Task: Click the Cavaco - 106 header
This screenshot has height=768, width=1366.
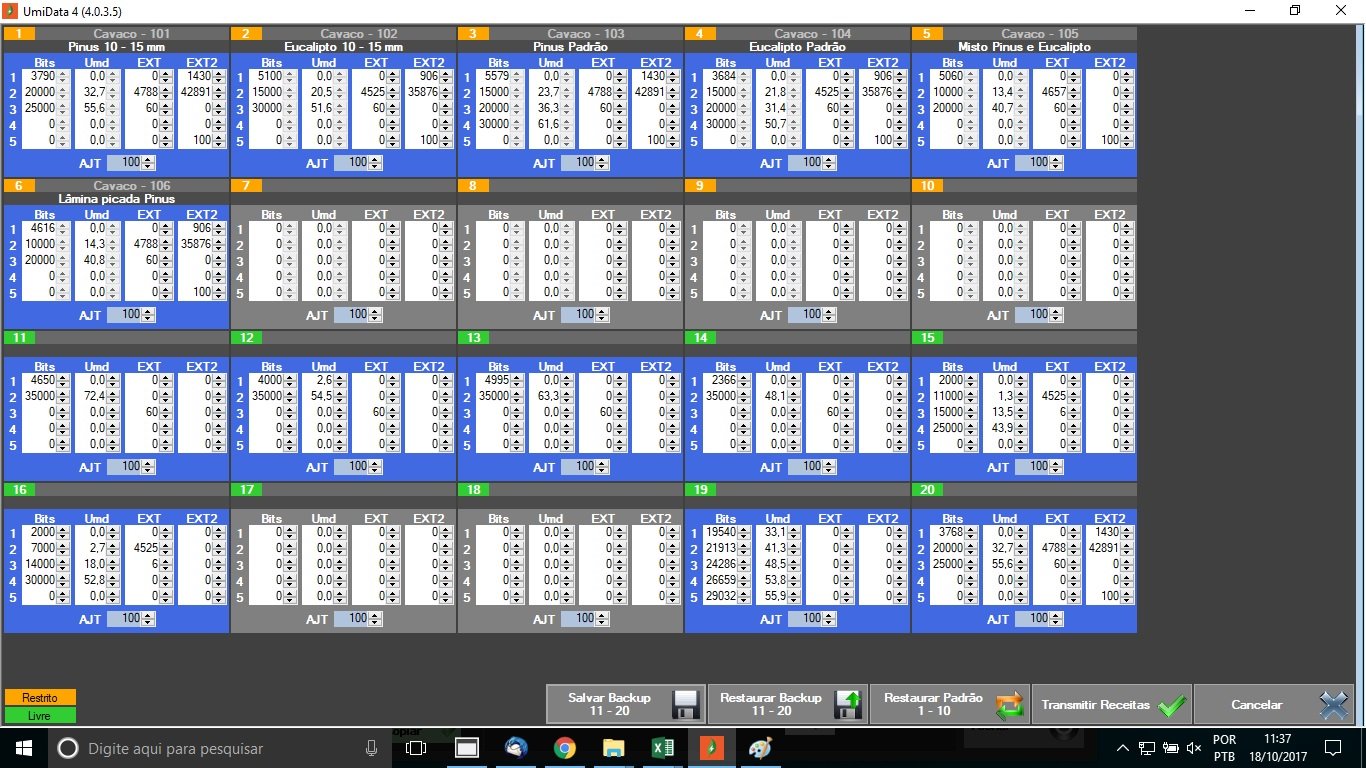Action: (x=132, y=185)
